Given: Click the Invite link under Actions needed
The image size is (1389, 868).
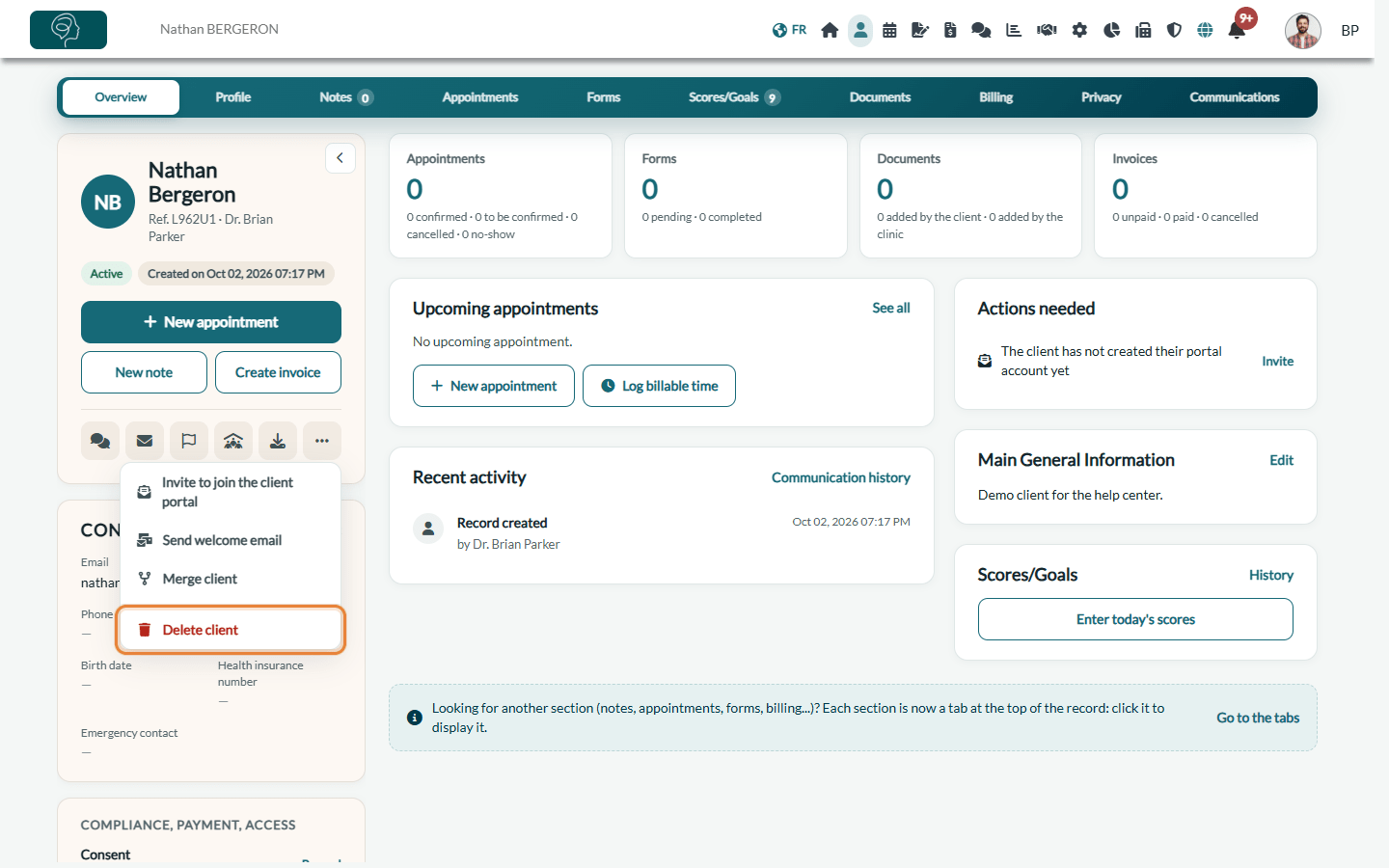Looking at the screenshot, I should (1278, 361).
